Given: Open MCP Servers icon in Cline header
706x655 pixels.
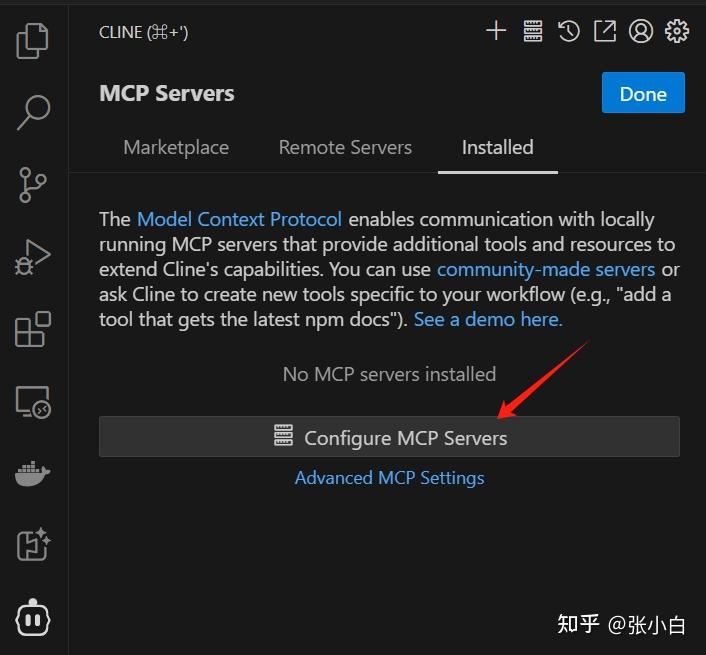Looking at the screenshot, I should [533, 31].
